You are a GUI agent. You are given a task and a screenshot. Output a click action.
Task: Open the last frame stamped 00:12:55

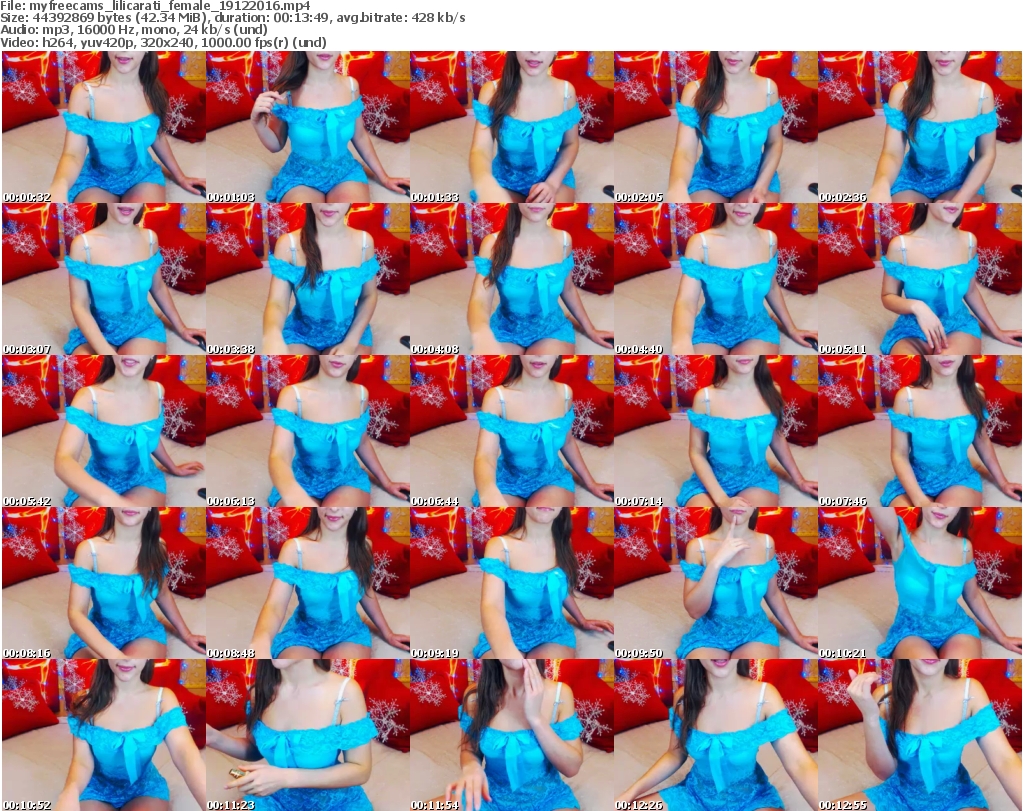[x=920, y=735]
